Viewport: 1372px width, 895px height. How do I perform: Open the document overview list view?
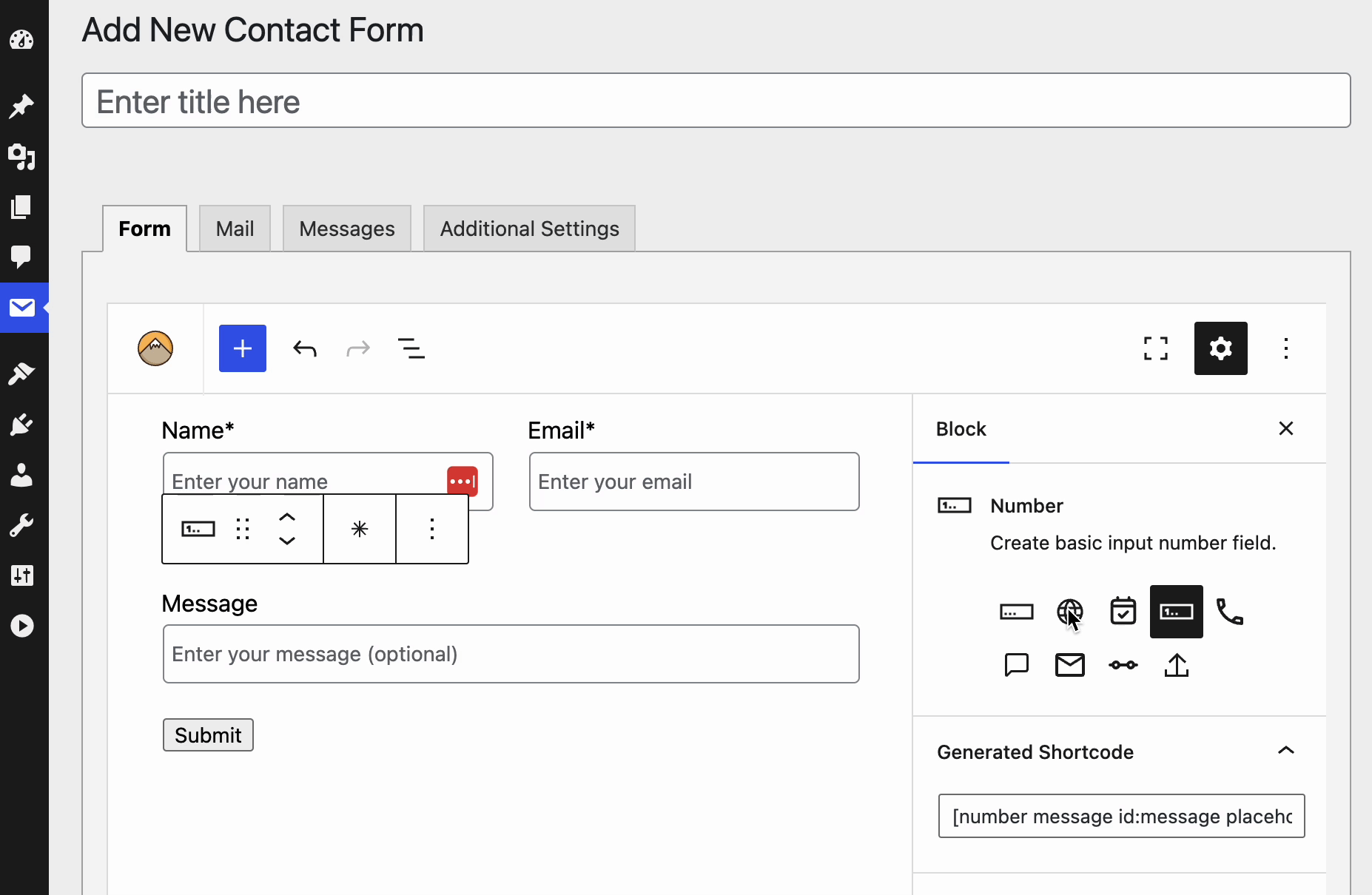pos(411,348)
